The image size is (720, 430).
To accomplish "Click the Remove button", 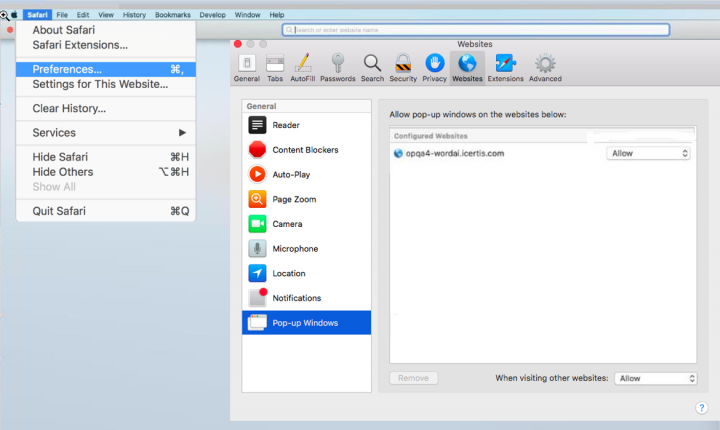I will (413, 378).
